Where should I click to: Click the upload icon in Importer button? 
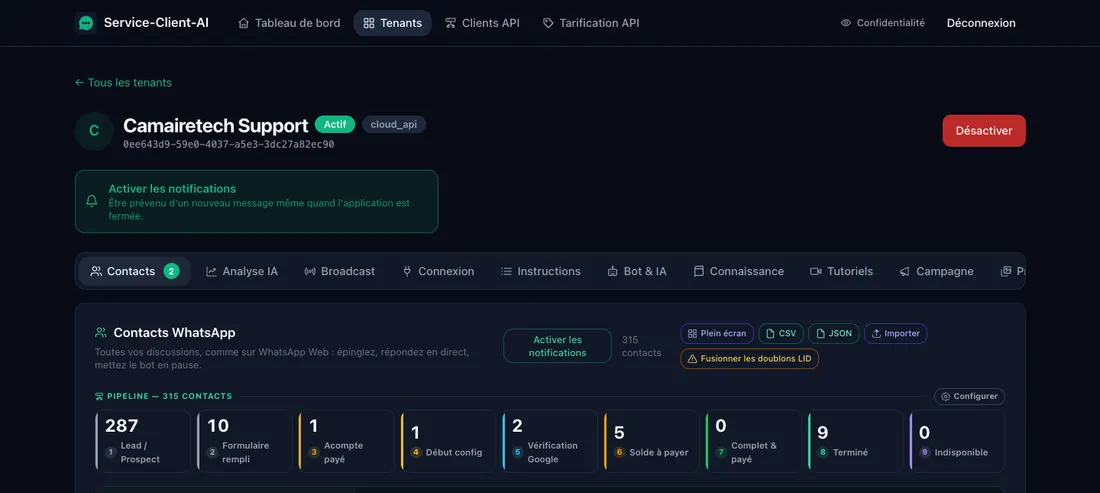[x=876, y=334]
